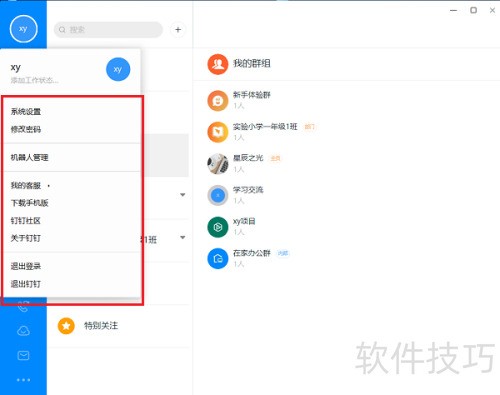Click the 新手体验群 group avatar icon
Image resolution: width=500 pixels, height=395 pixels.
[218, 100]
